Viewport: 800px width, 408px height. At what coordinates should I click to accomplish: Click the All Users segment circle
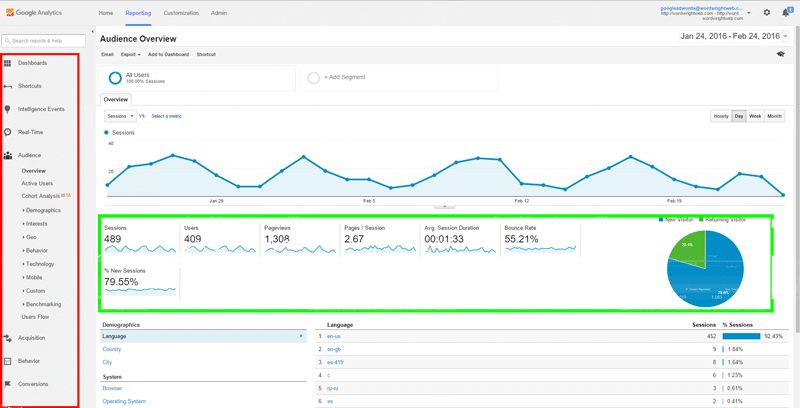pyautogui.click(x=115, y=78)
